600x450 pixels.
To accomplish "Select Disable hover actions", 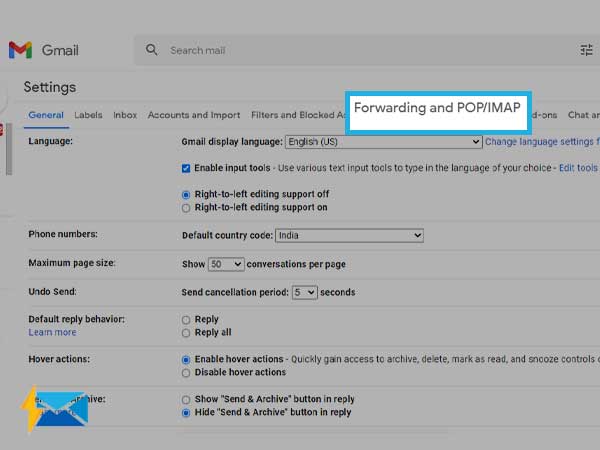I will point(186,373).
